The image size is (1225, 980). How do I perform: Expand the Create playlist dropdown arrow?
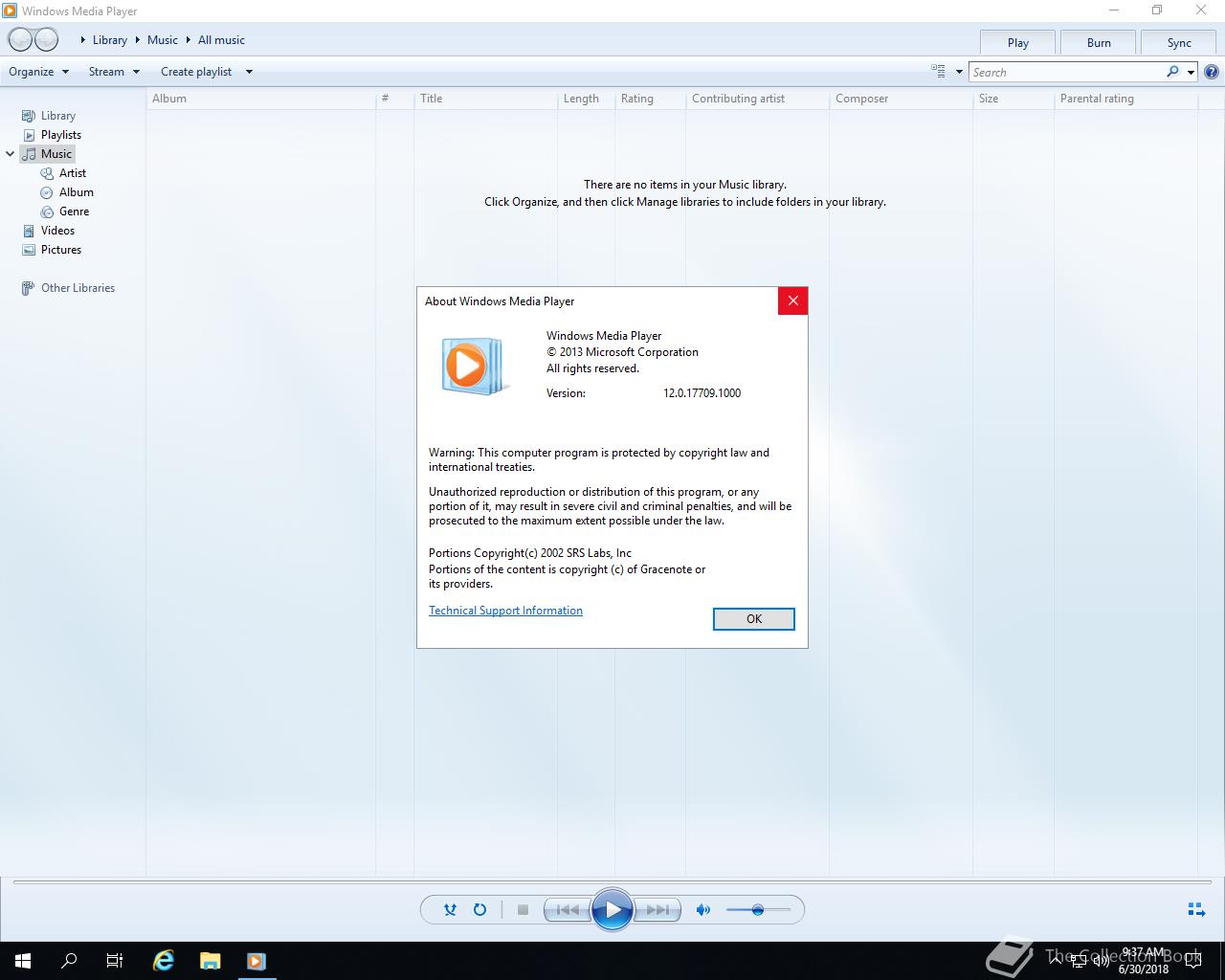[x=249, y=72]
